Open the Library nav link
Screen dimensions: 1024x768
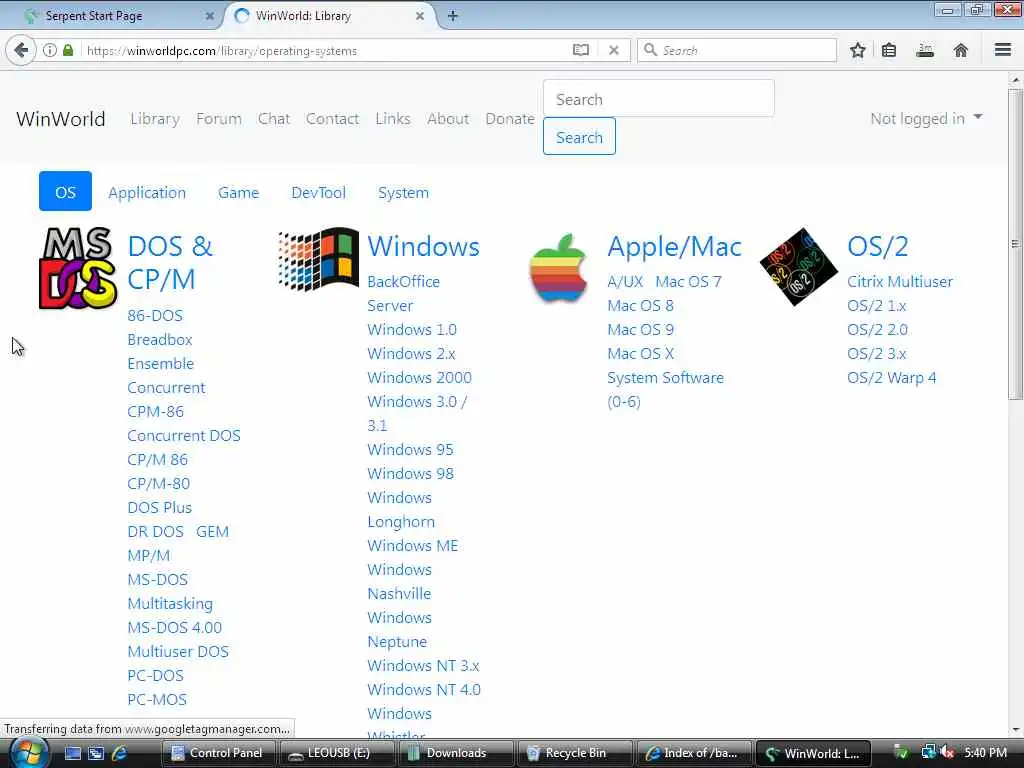(155, 118)
